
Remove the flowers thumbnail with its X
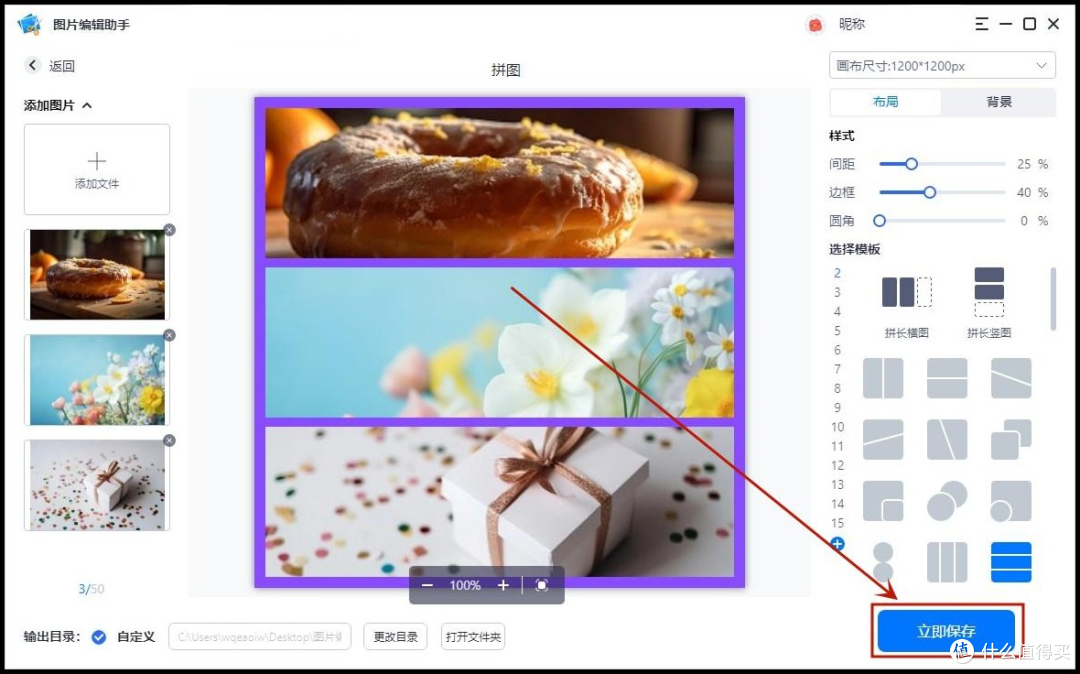(169, 335)
